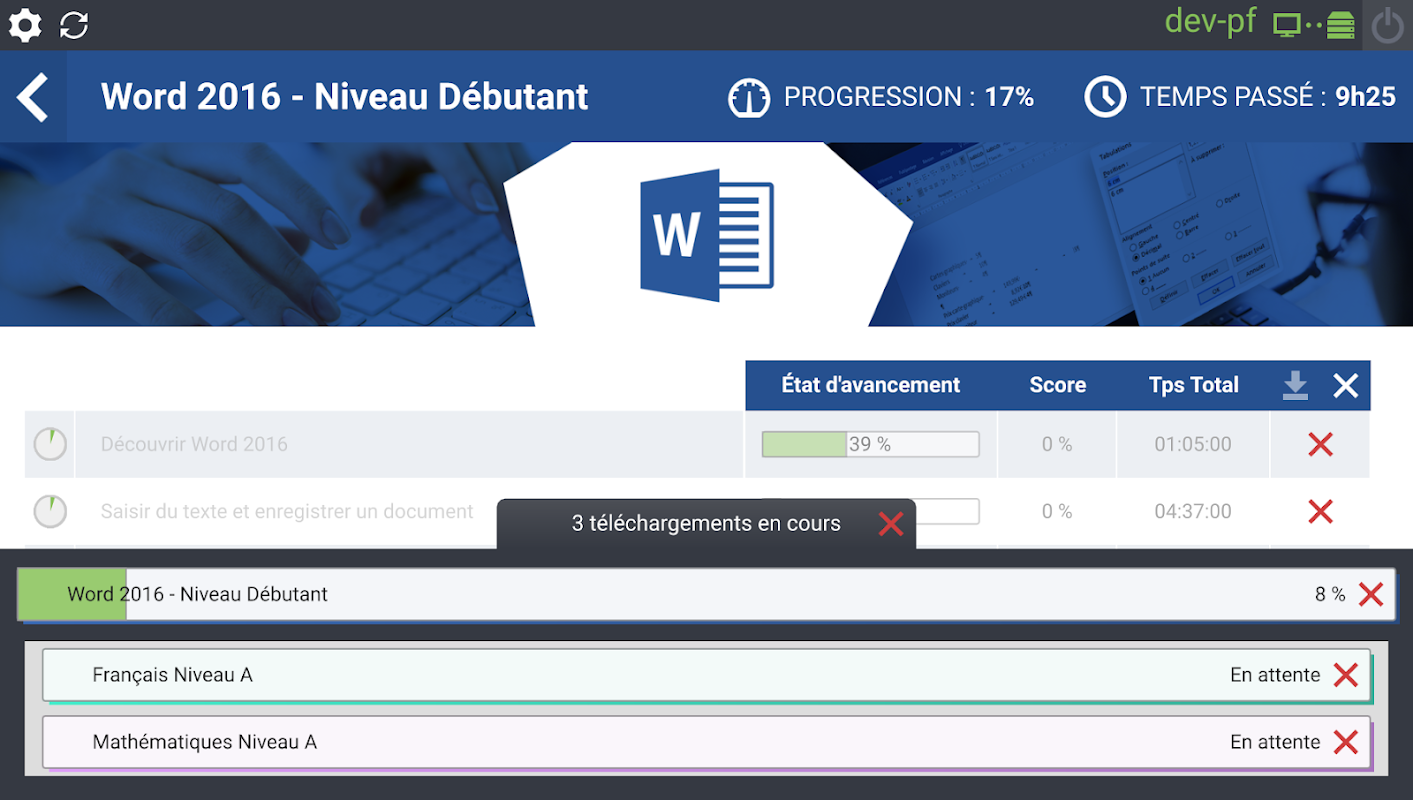Click the Word 2016 download progress bar
This screenshot has height=800, width=1413.
click(706, 594)
